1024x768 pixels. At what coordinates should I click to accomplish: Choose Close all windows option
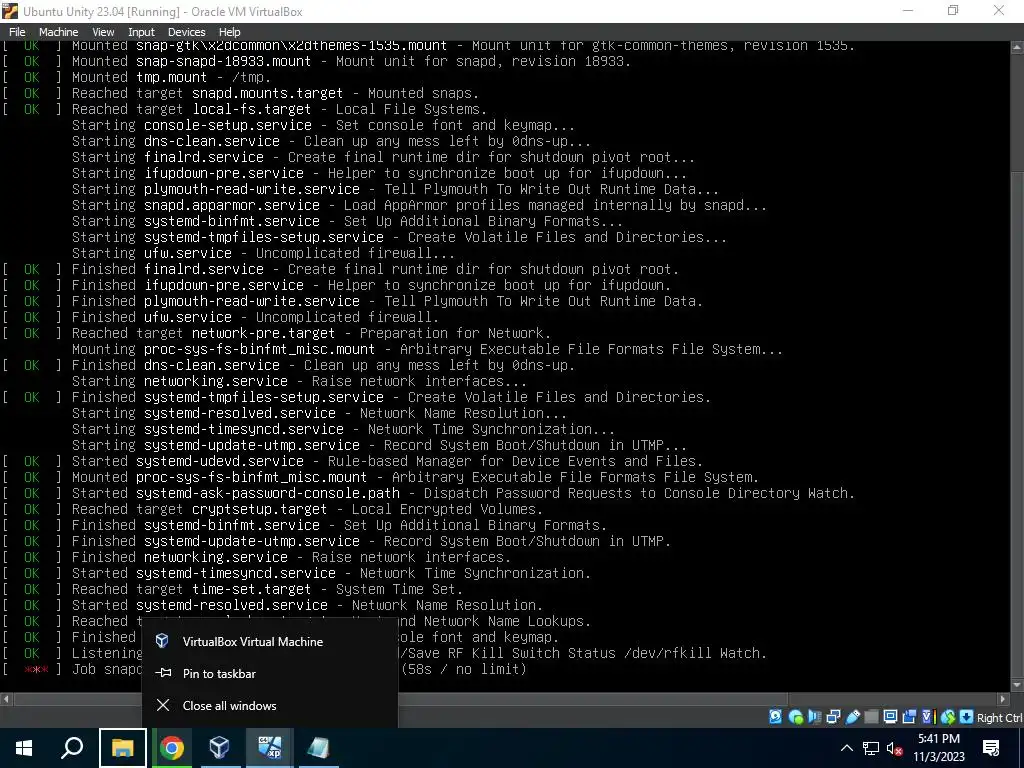click(270, 705)
